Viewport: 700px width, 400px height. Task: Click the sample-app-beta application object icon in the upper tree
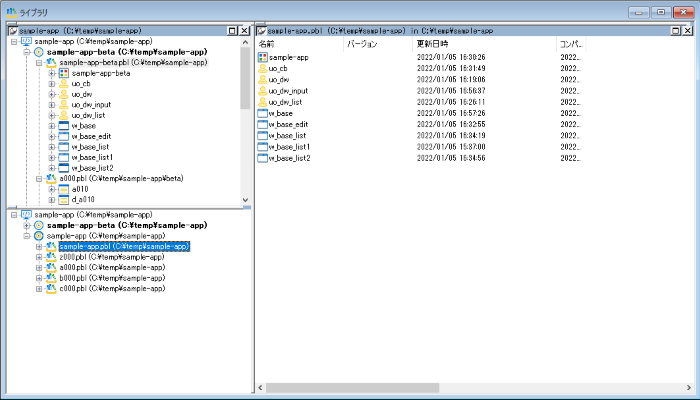pos(64,73)
